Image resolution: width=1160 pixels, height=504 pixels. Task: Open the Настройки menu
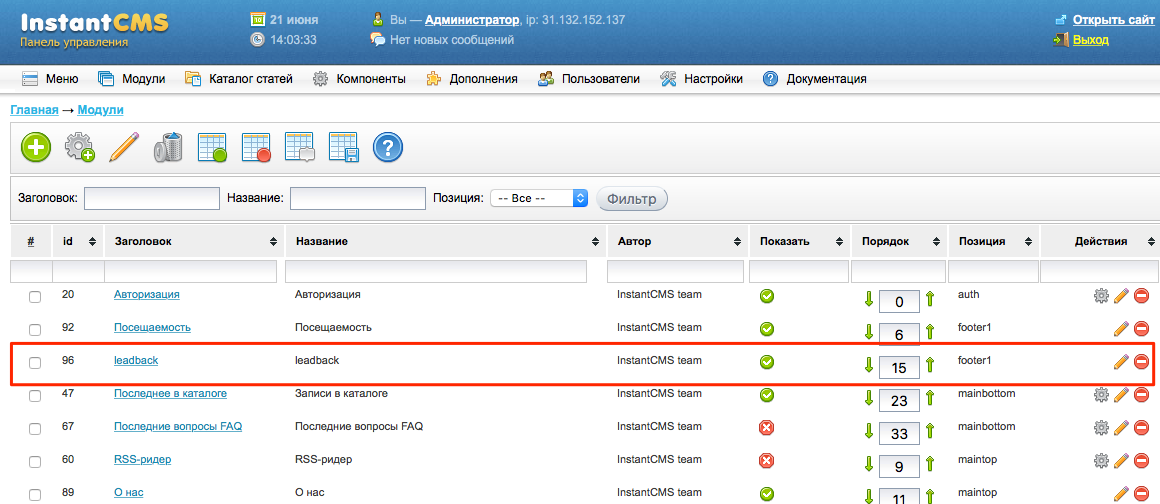(x=701, y=79)
